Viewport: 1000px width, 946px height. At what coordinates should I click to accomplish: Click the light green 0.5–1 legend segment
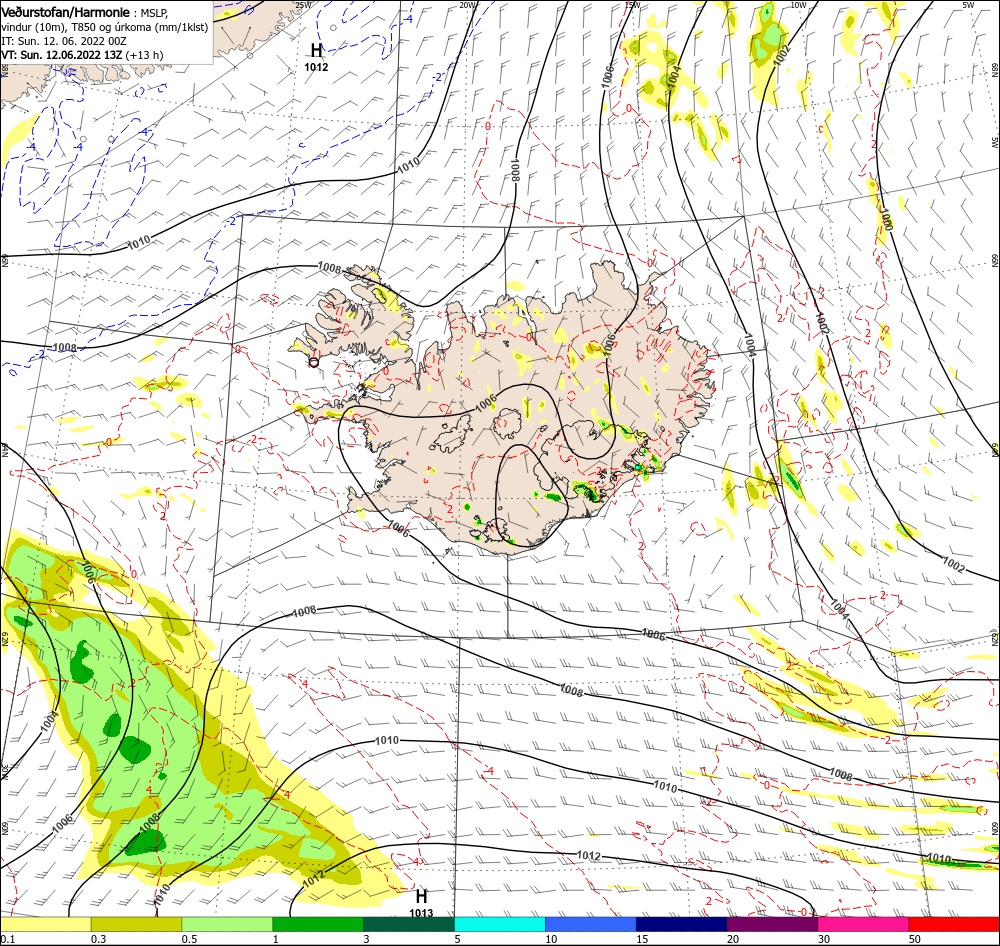click(x=227, y=924)
